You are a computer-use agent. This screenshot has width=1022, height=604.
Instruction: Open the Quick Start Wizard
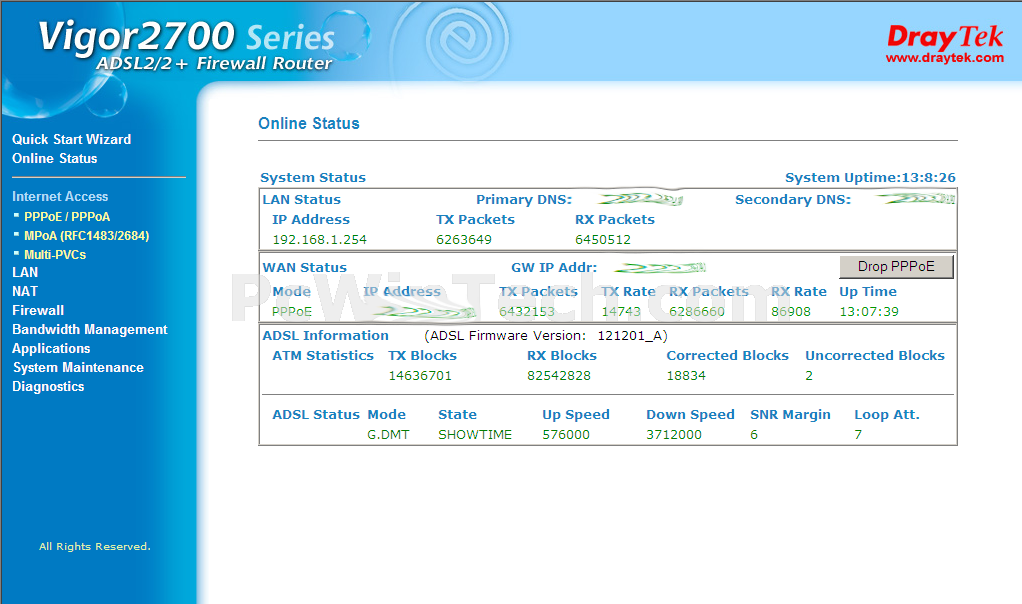click(72, 139)
